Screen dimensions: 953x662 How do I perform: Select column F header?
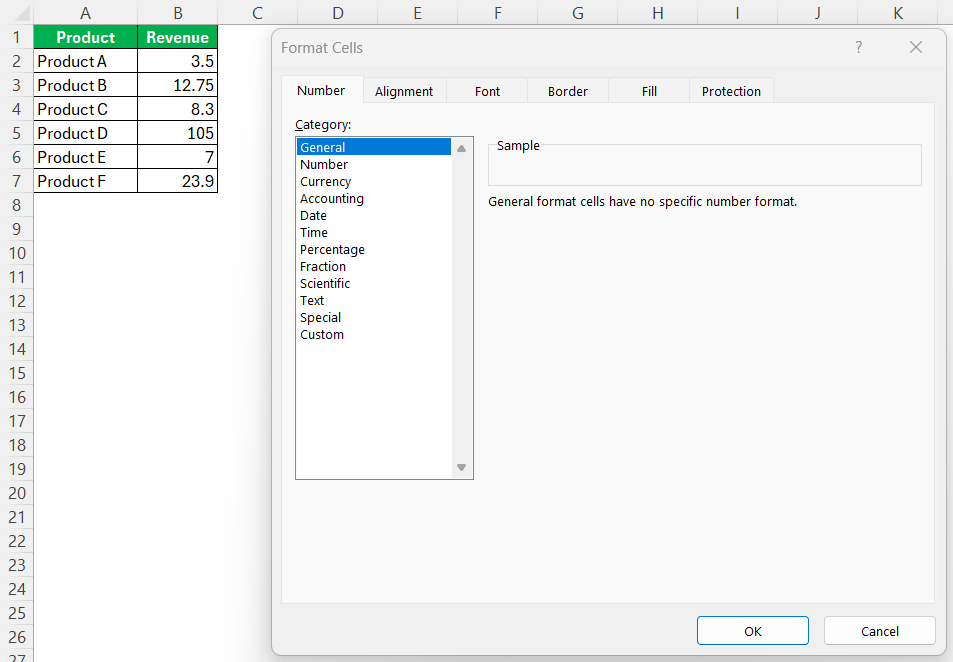(x=498, y=13)
